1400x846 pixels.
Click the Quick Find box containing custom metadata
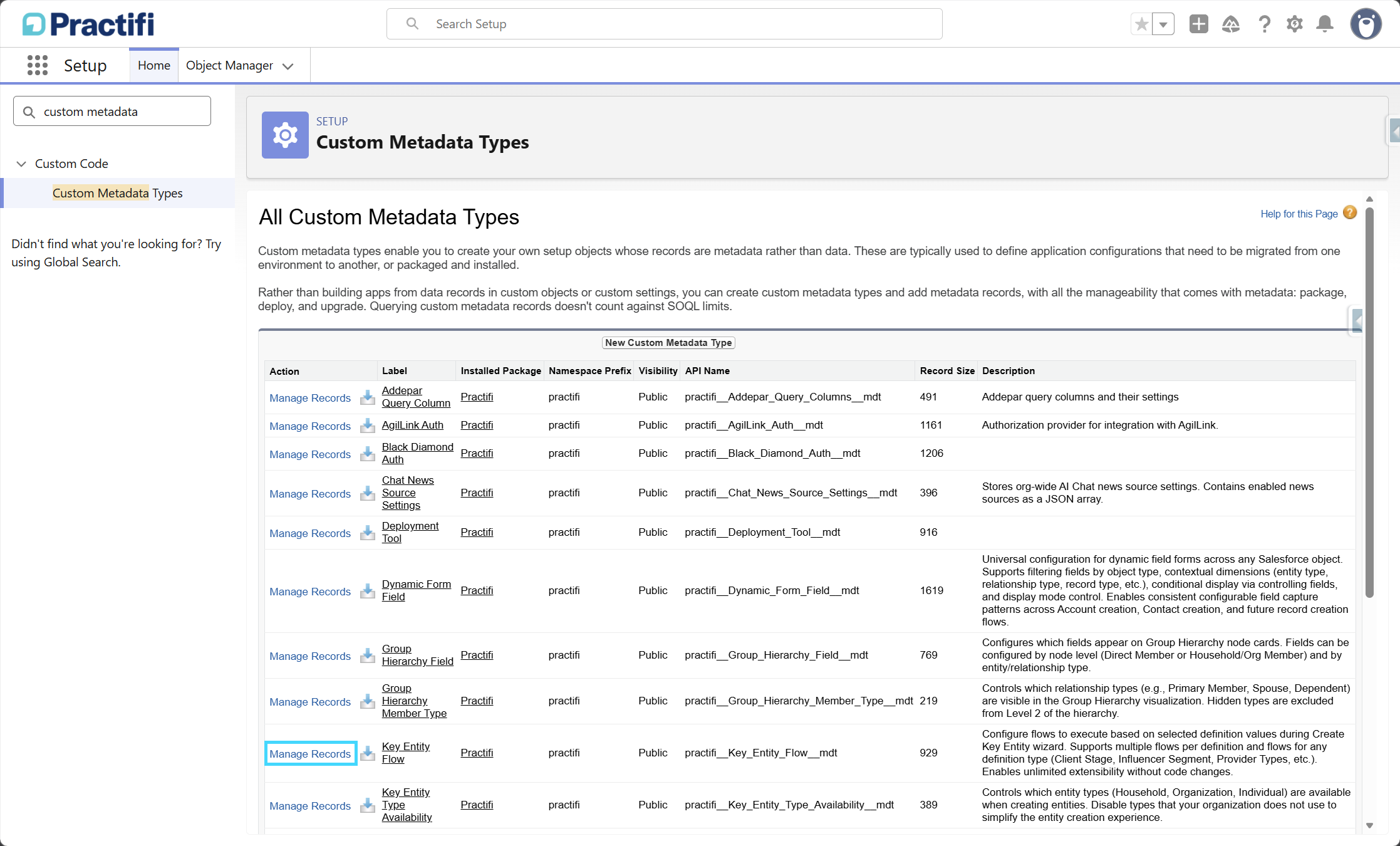112,112
